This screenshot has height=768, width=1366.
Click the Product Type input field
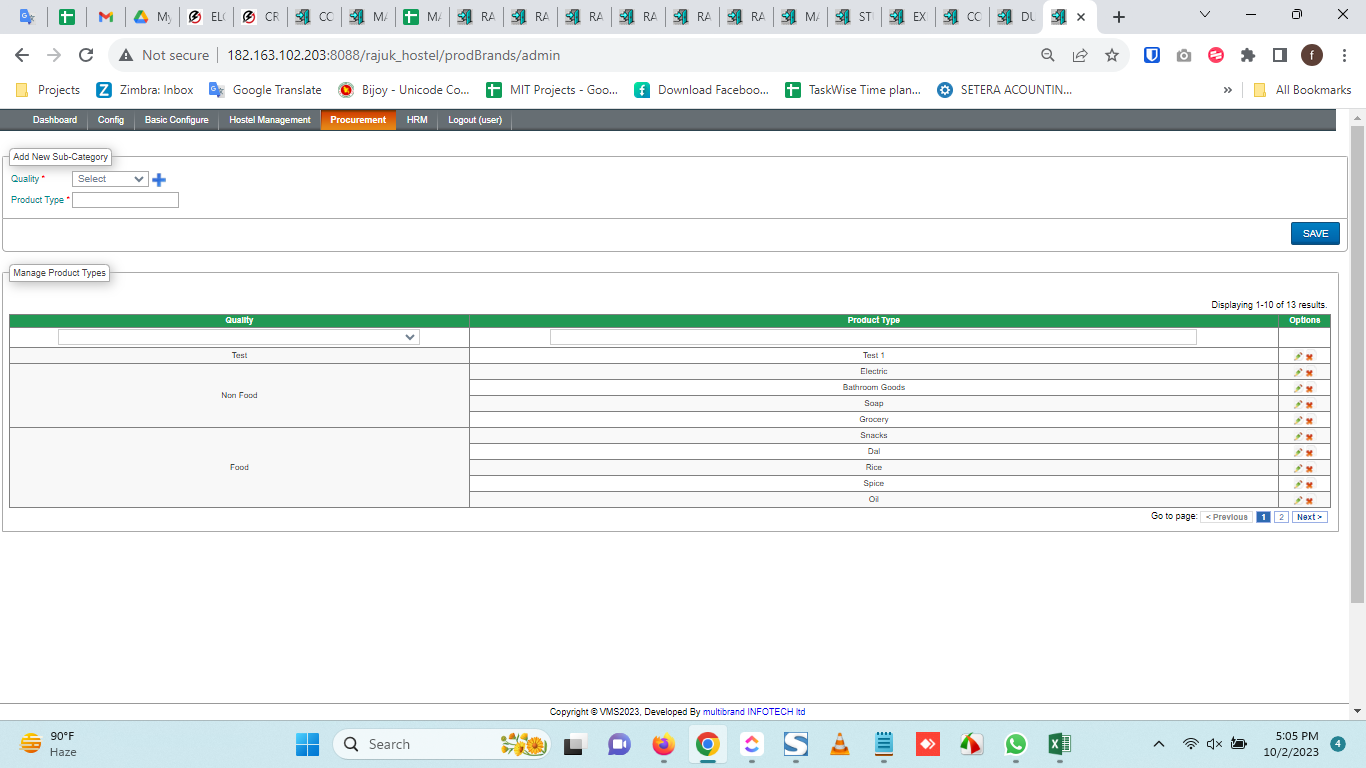(125, 200)
